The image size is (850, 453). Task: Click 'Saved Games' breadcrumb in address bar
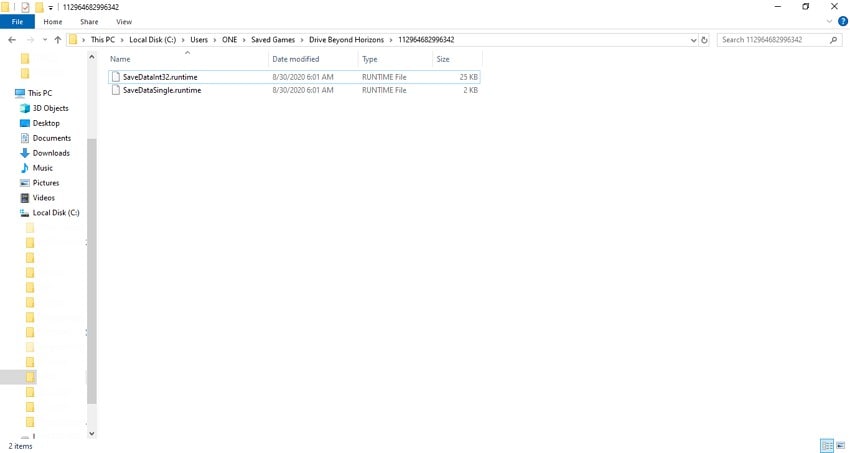[273, 40]
